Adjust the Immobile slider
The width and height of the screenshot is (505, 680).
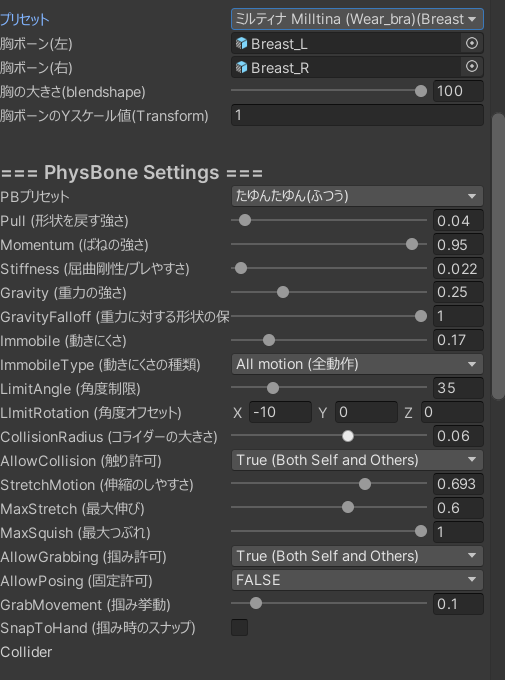pyautogui.click(x=329, y=340)
